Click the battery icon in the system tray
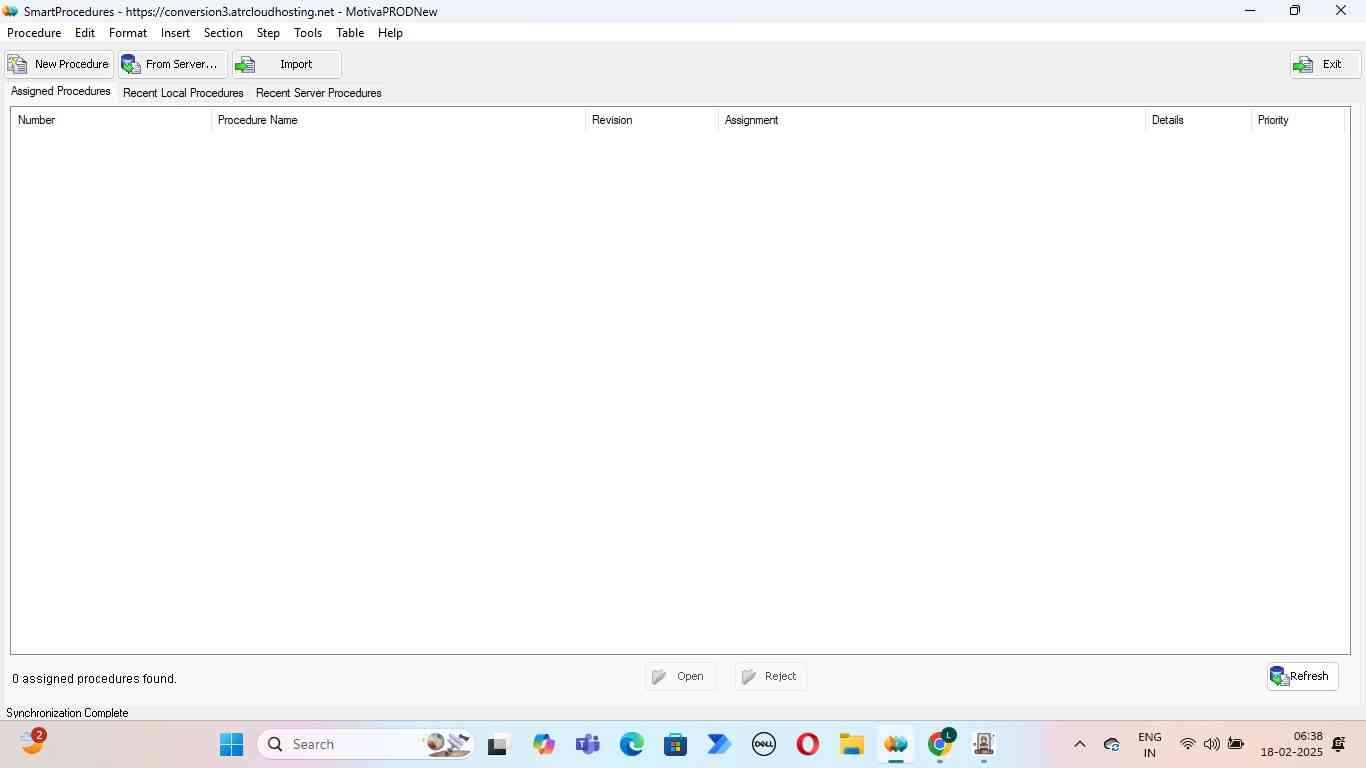The image size is (1366, 768). click(x=1236, y=745)
